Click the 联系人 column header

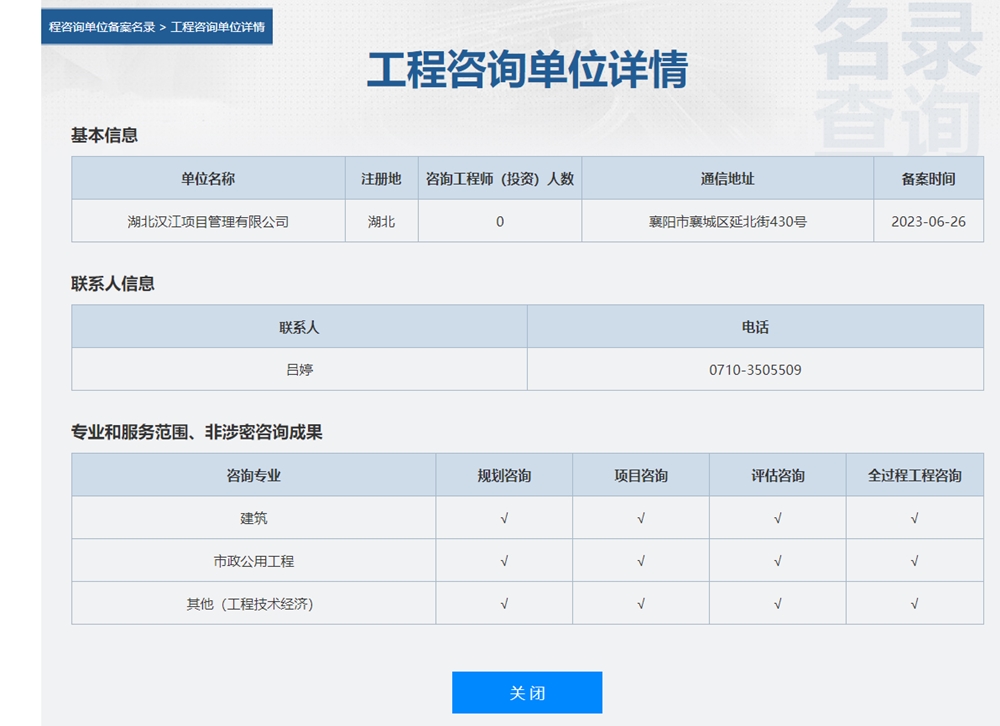299,327
